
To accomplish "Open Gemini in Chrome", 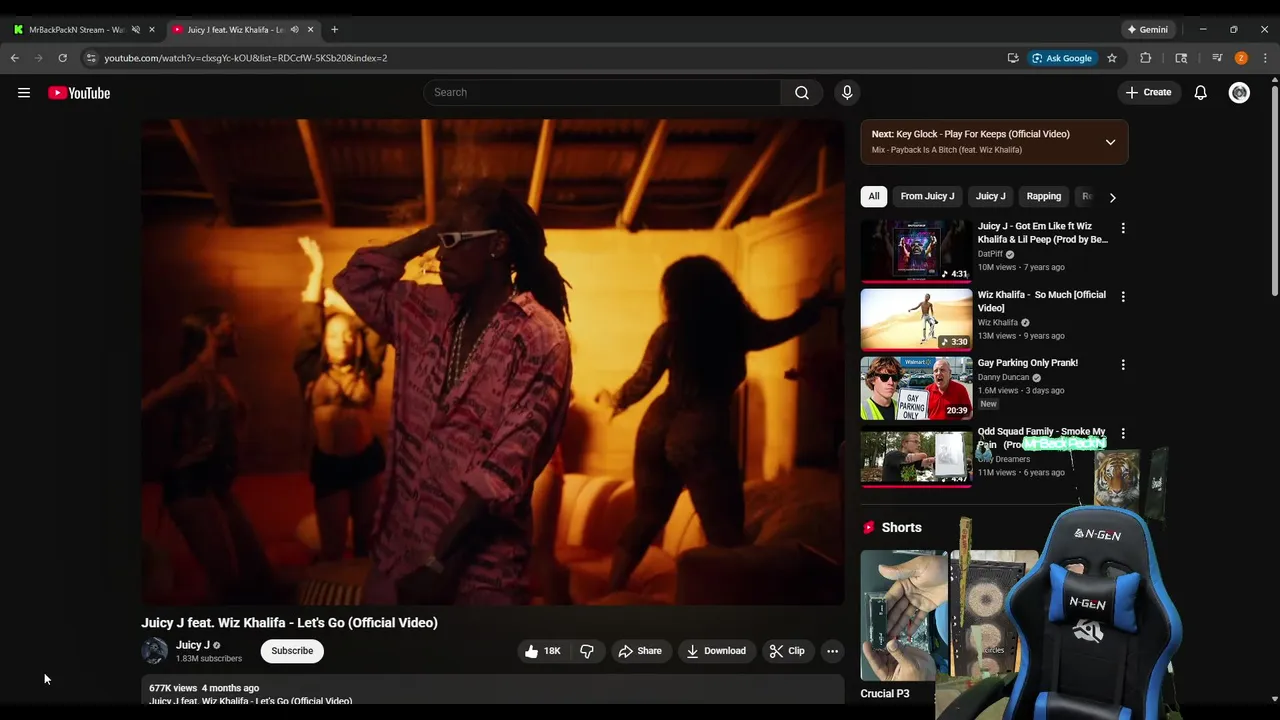I will (x=1147, y=30).
